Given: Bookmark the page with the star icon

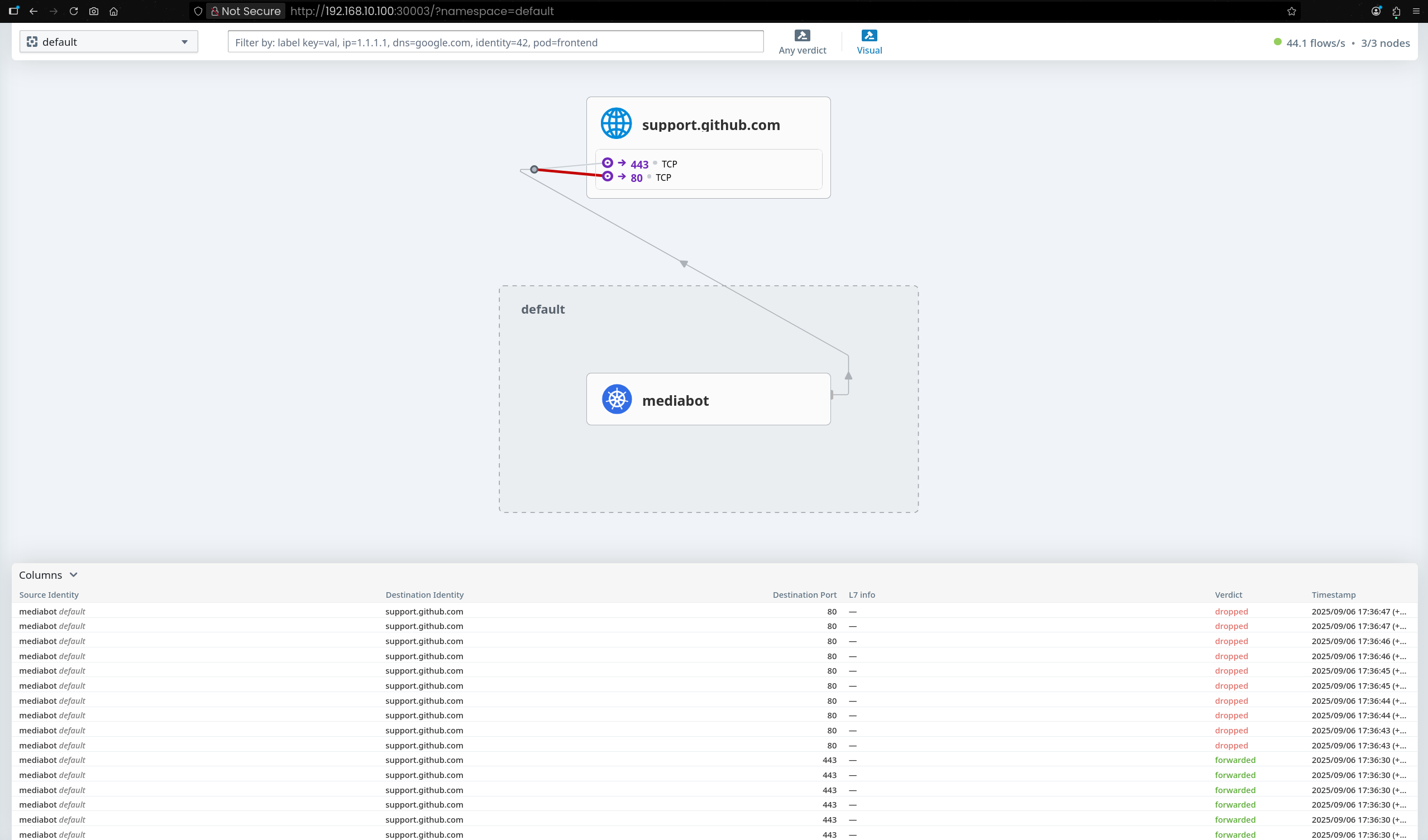Looking at the screenshot, I should [x=1291, y=11].
